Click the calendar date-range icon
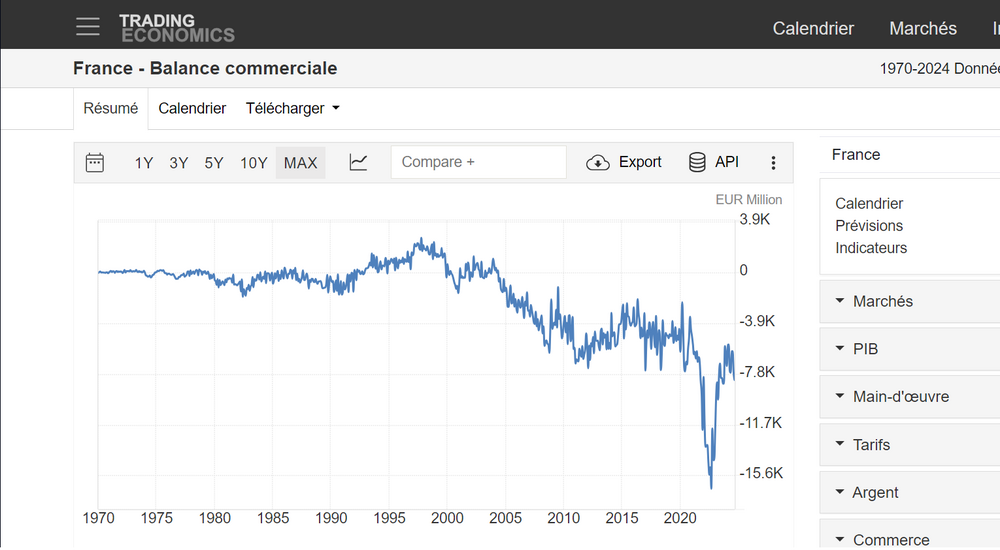Viewport: 1000px width, 550px height. 95,162
